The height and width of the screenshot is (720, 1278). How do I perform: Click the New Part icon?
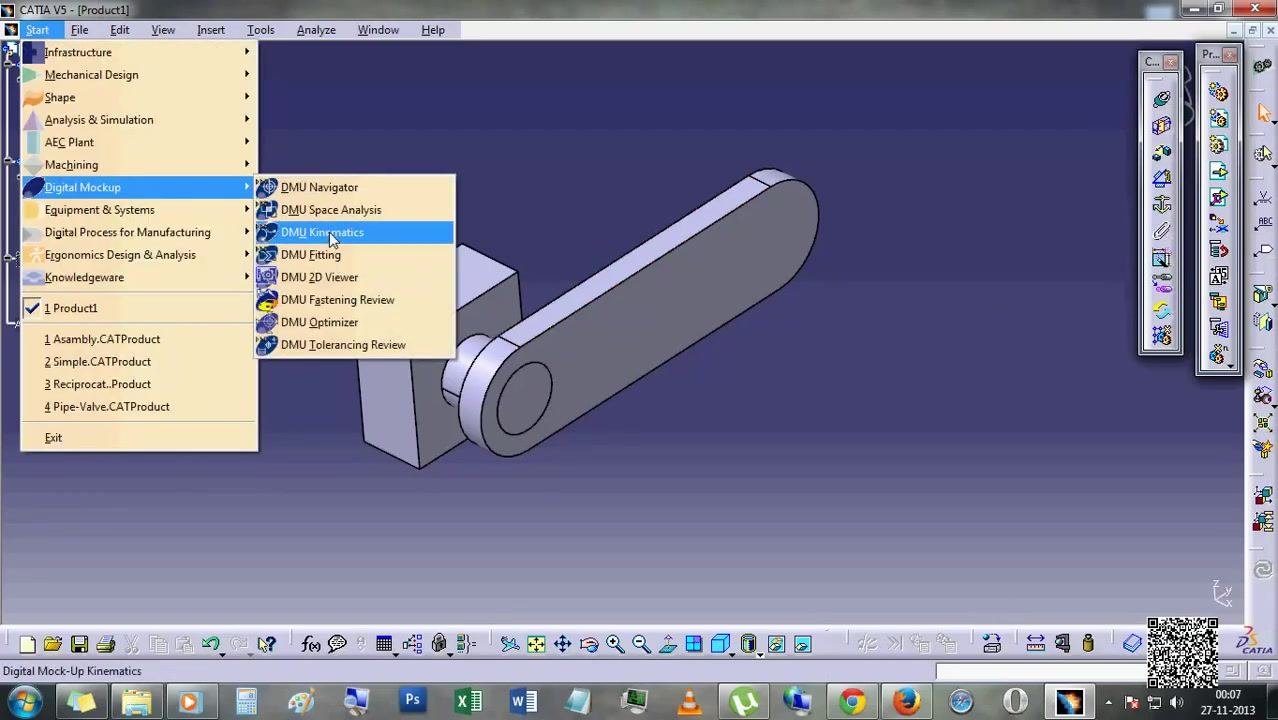(x=1218, y=145)
